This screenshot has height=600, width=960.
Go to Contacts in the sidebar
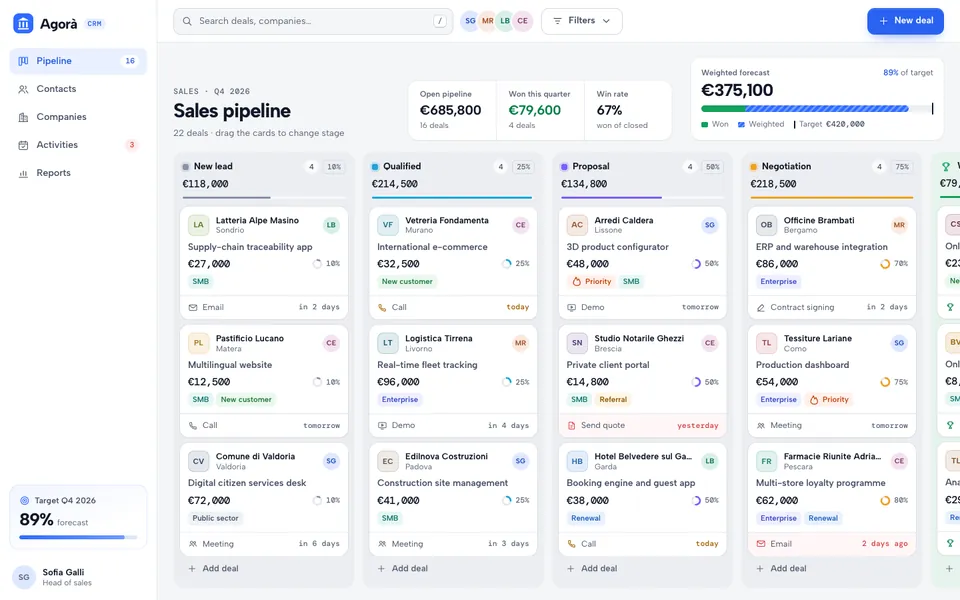[x=78, y=89]
